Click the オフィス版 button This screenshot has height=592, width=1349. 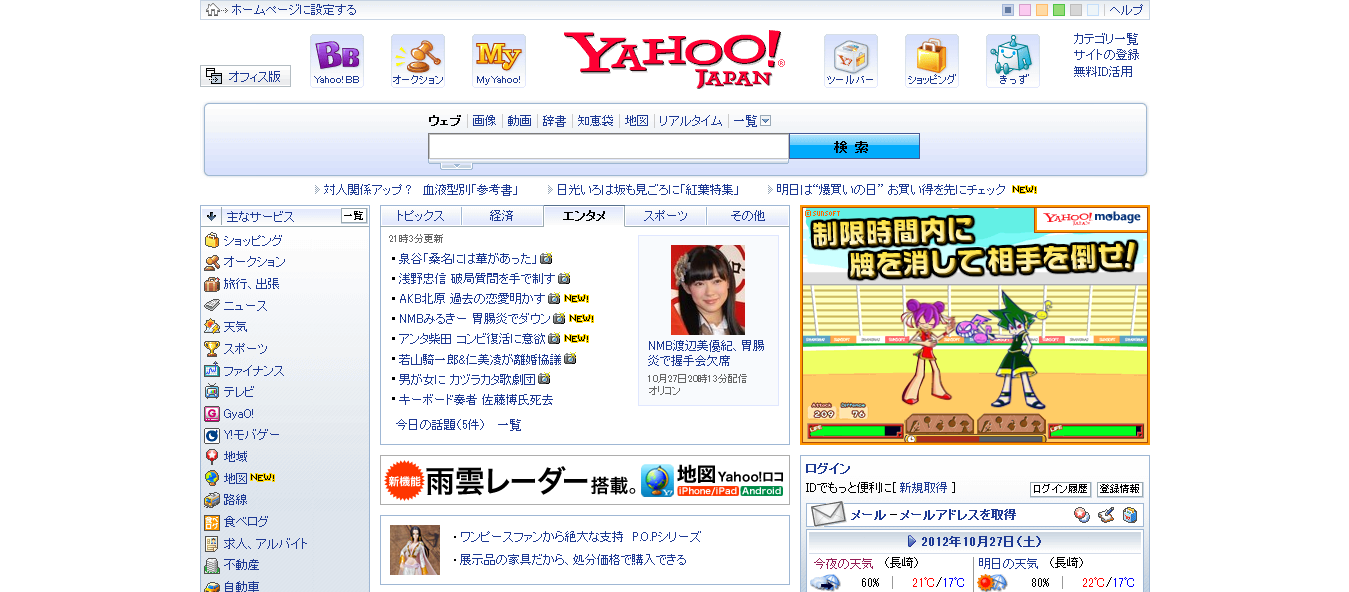point(246,76)
